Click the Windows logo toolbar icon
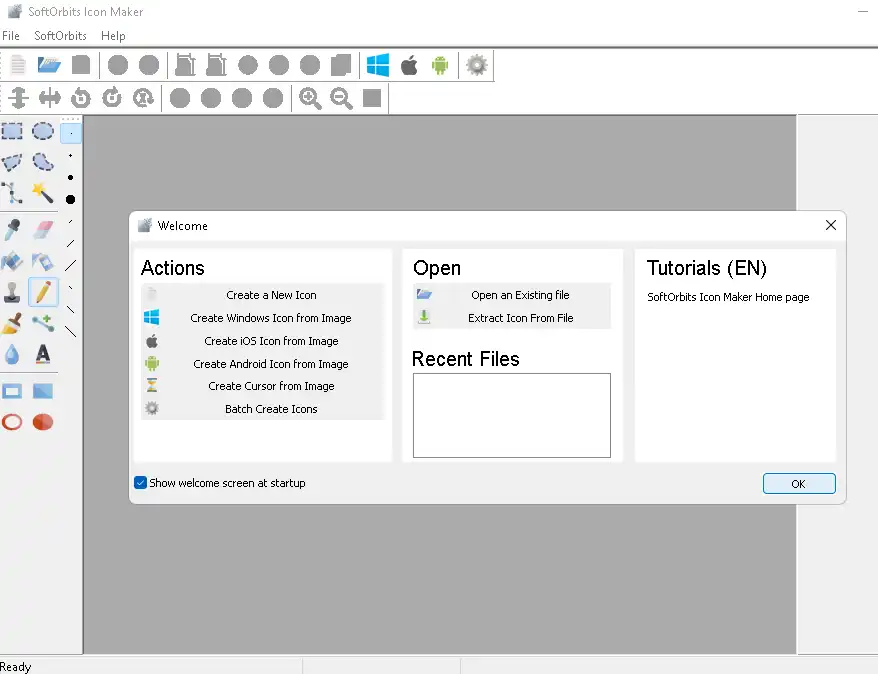 tap(377, 64)
